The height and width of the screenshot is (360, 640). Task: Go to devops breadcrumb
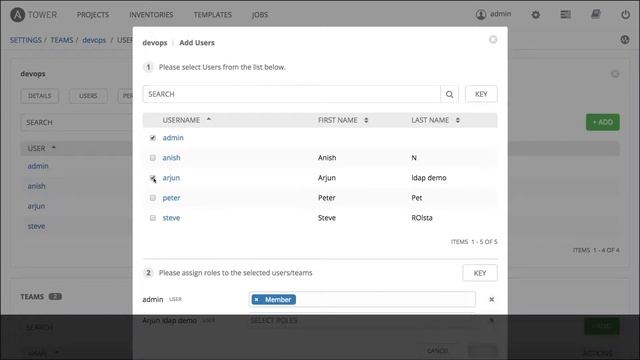[94, 40]
